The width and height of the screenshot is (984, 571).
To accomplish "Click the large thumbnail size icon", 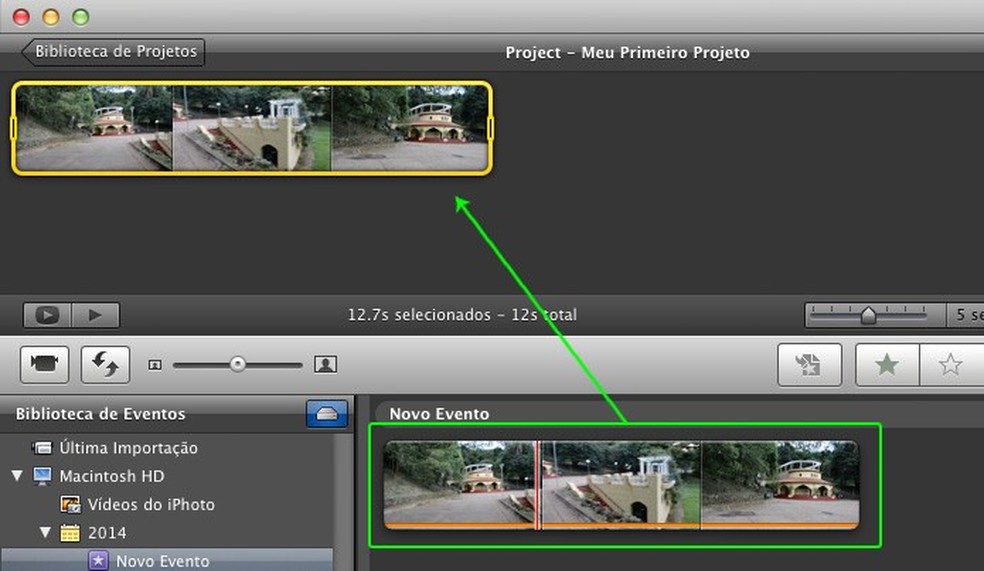I will coord(325,364).
